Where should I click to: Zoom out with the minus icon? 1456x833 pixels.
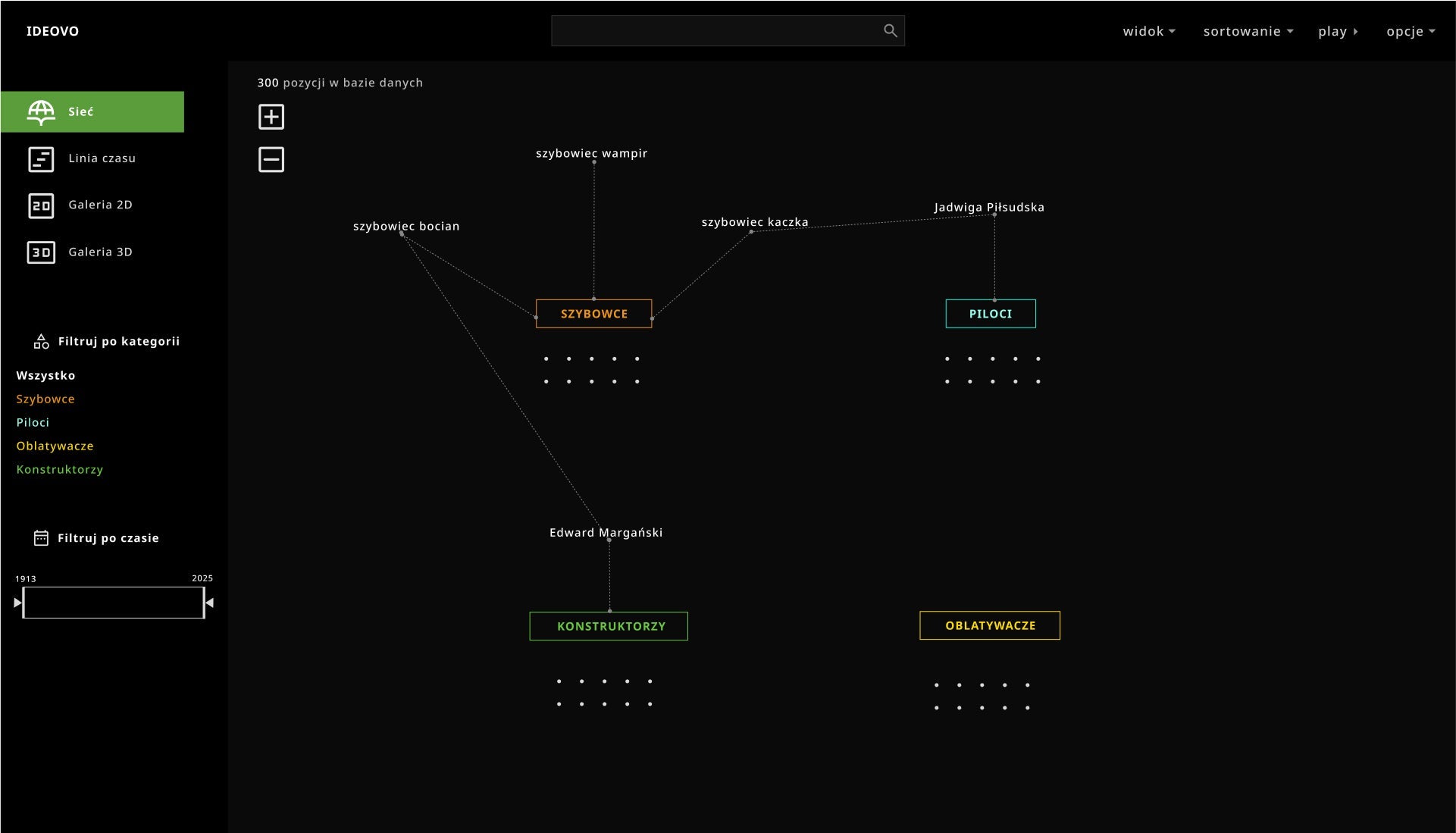click(x=271, y=159)
